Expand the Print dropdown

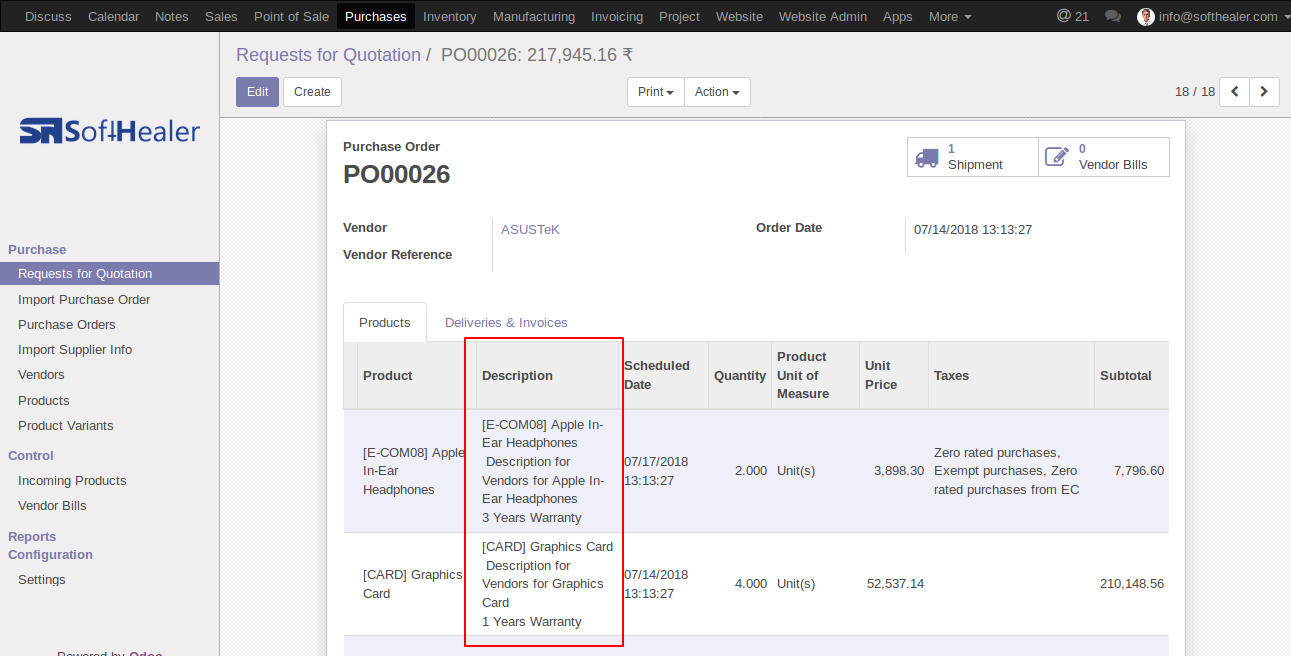point(656,92)
